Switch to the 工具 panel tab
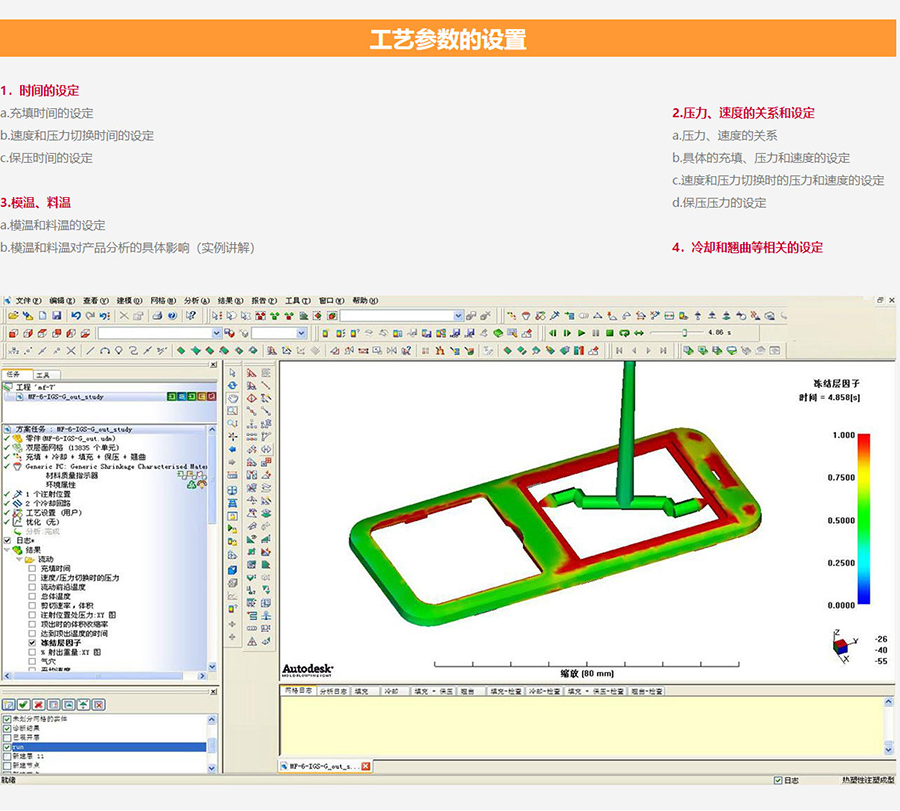The image size is (900, 811). pyautogui.click(x=44, y=375)
